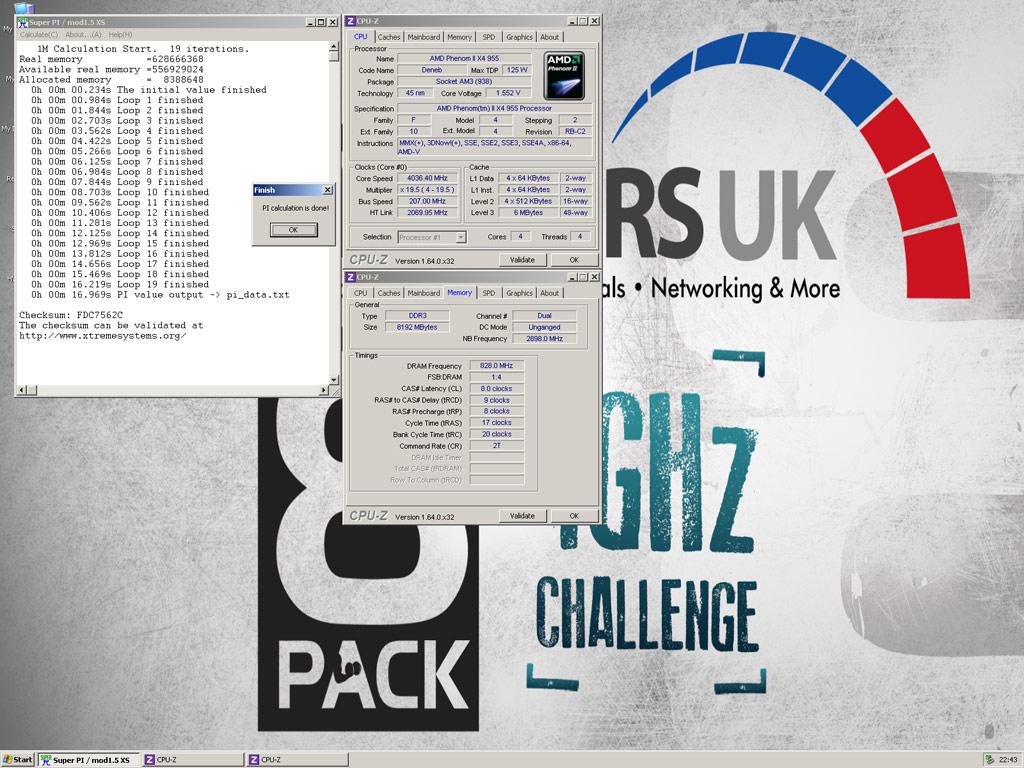Open the Calculate menu in Super PI
Image resolution: width=1024 pixels, height=768 pixels.
(39, 35)
